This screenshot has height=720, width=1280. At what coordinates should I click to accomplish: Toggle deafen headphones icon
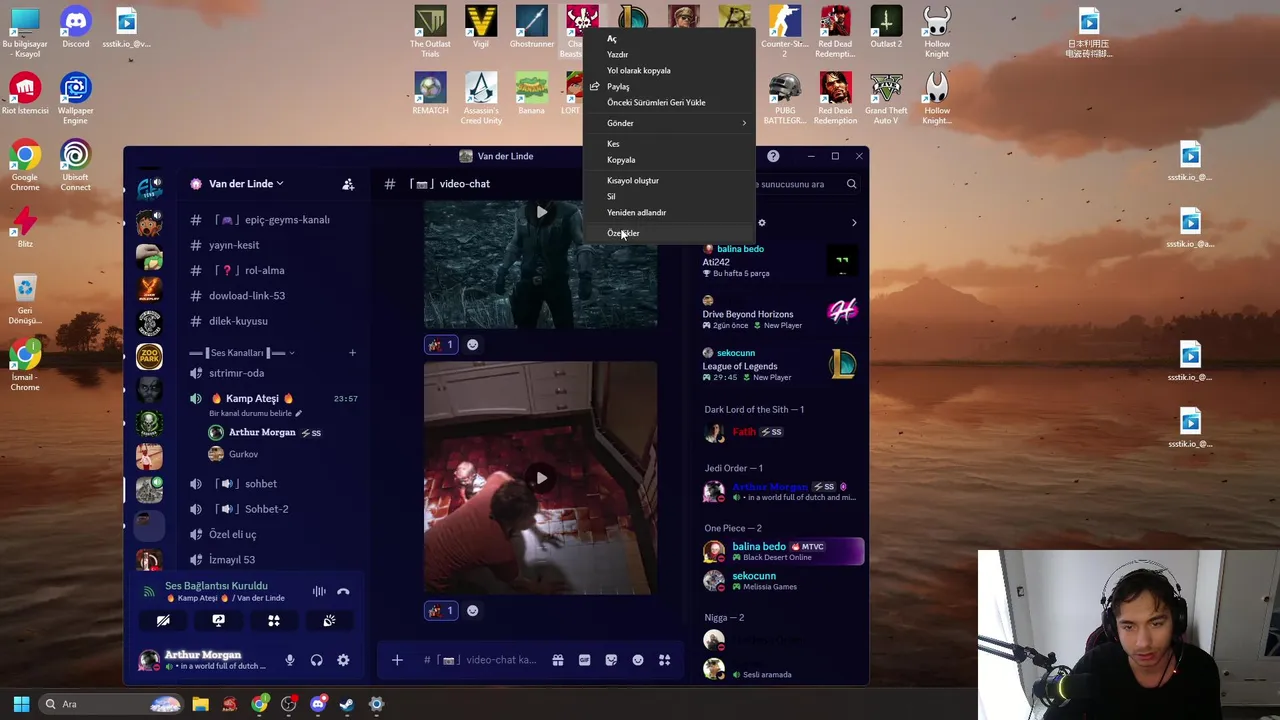[316, 660]
